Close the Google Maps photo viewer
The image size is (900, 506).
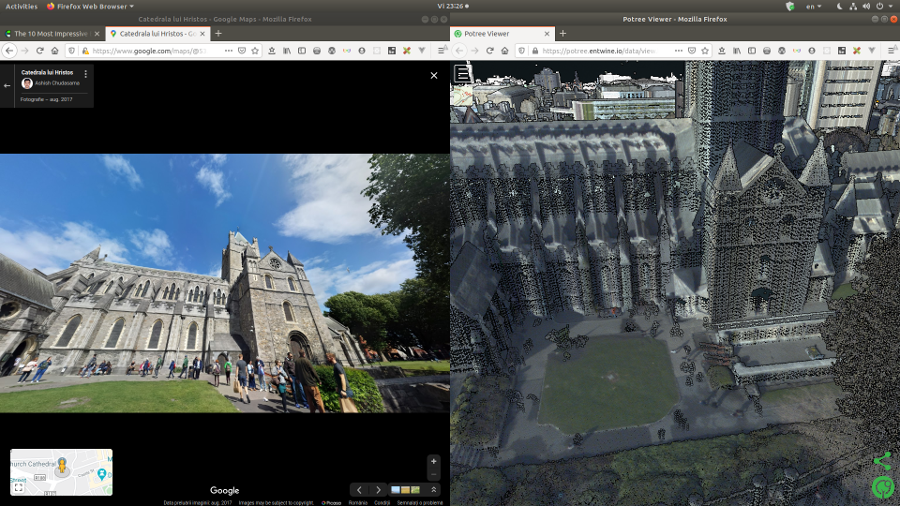tap(434, 75)
